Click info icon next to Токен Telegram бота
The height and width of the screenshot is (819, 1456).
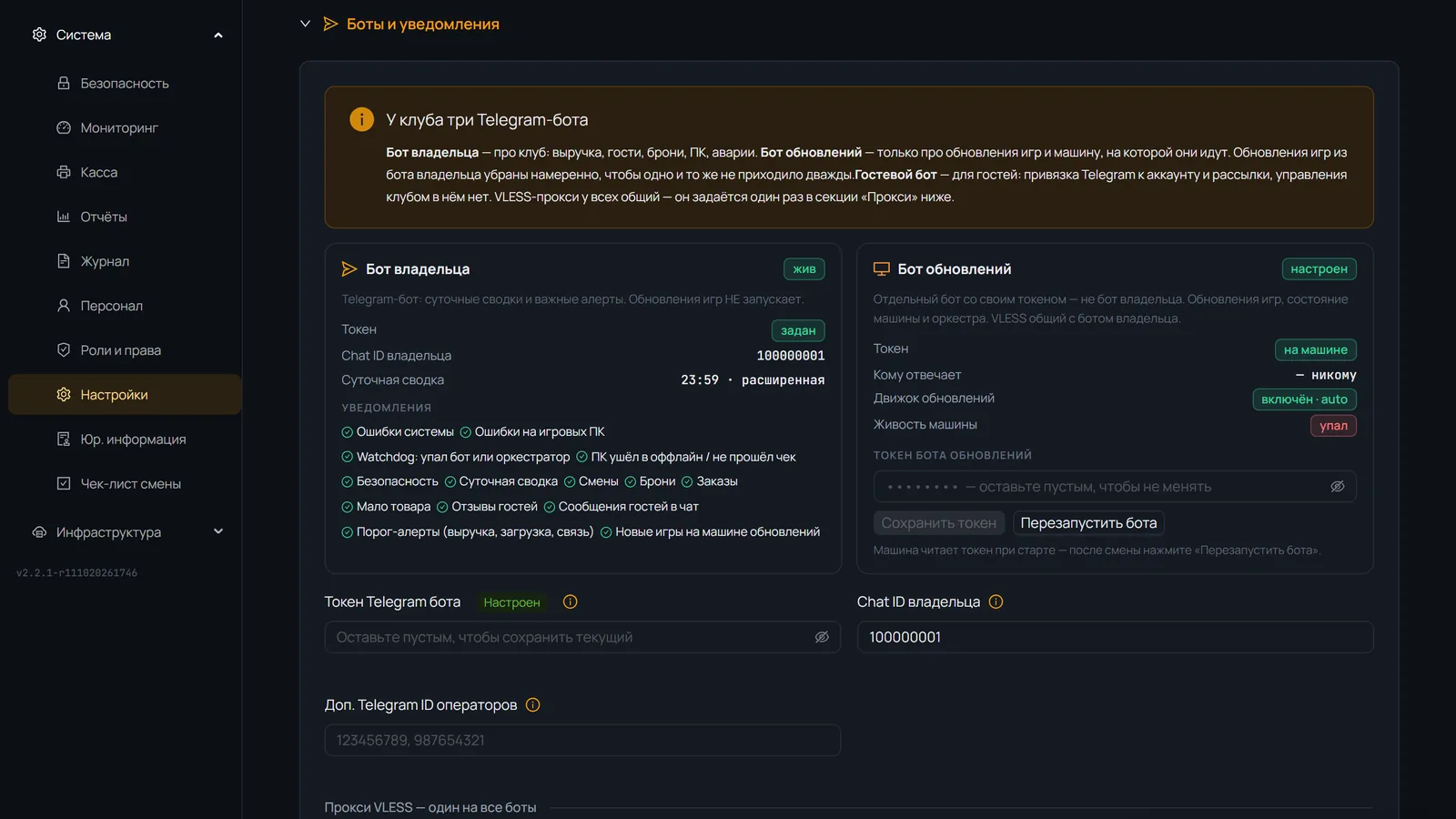tap(571, 602)
